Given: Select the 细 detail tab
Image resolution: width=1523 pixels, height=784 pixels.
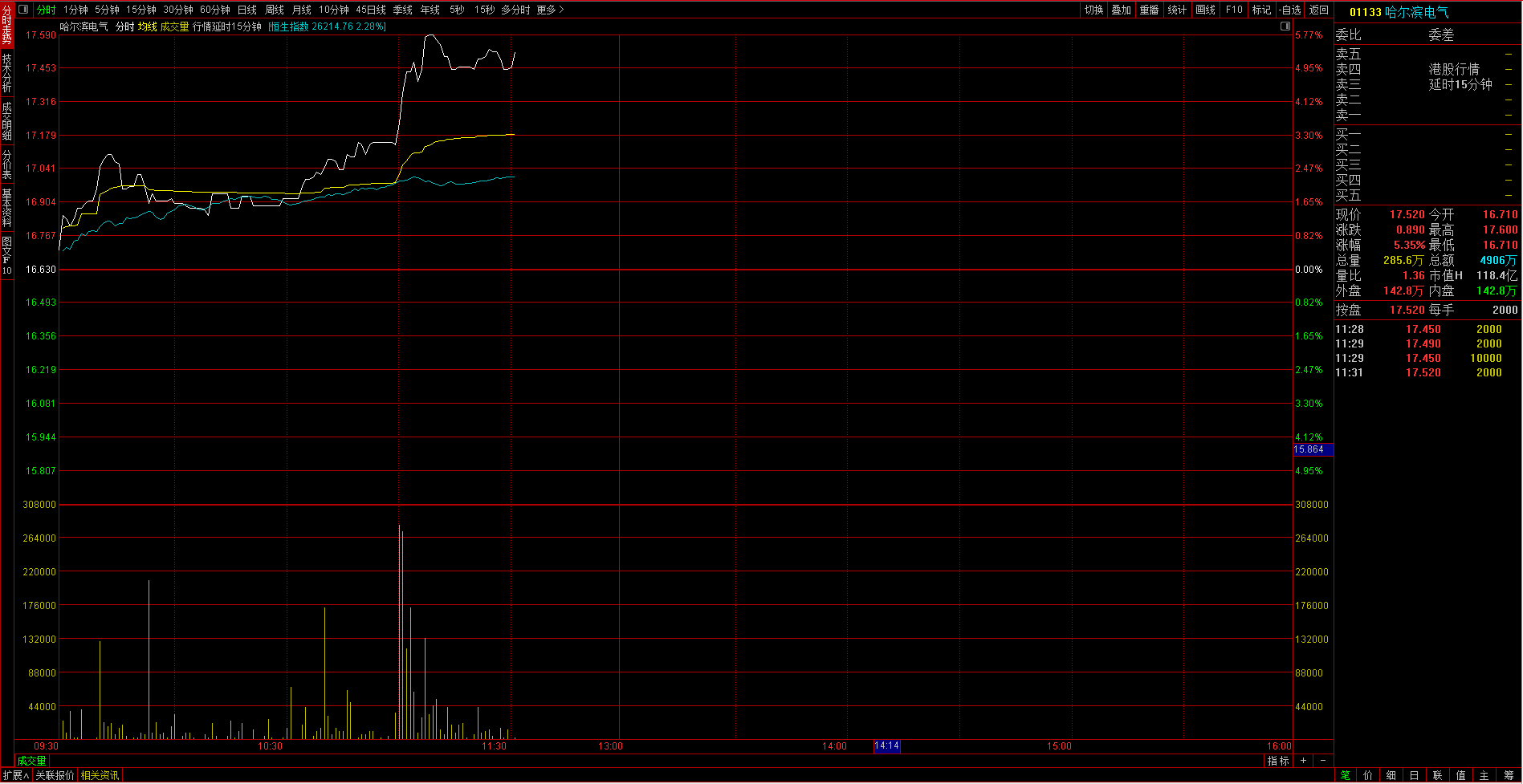Looking at the screenshot, I should tap(1391, 775).
